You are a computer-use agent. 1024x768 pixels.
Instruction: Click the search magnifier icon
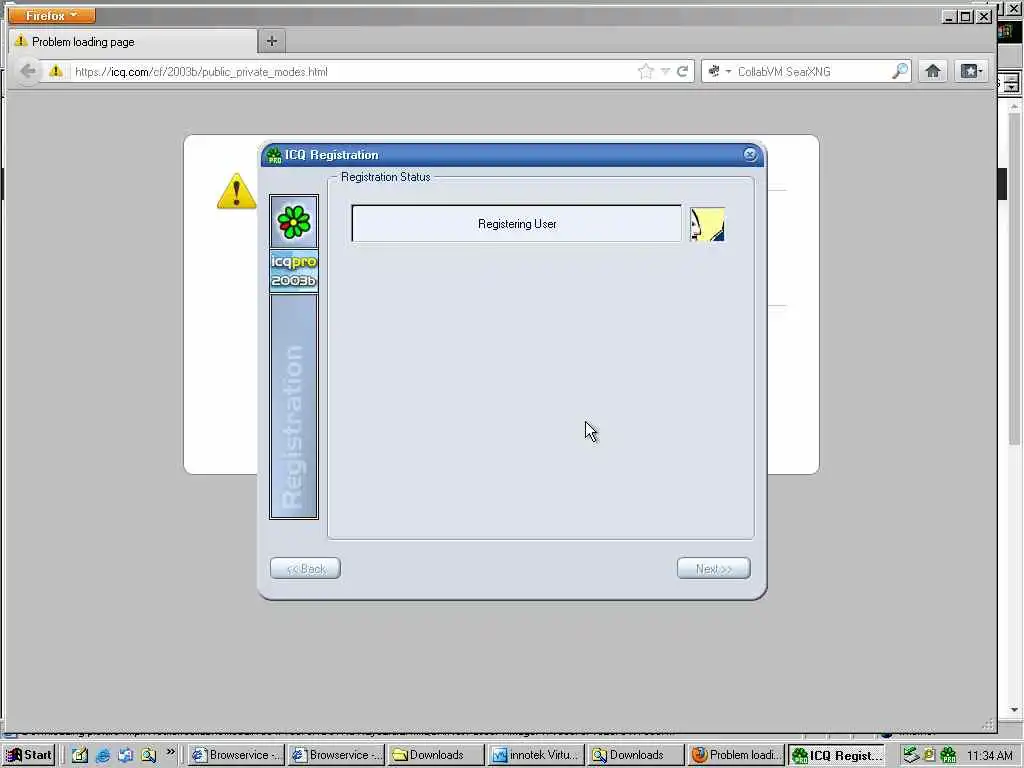(900, 71)
